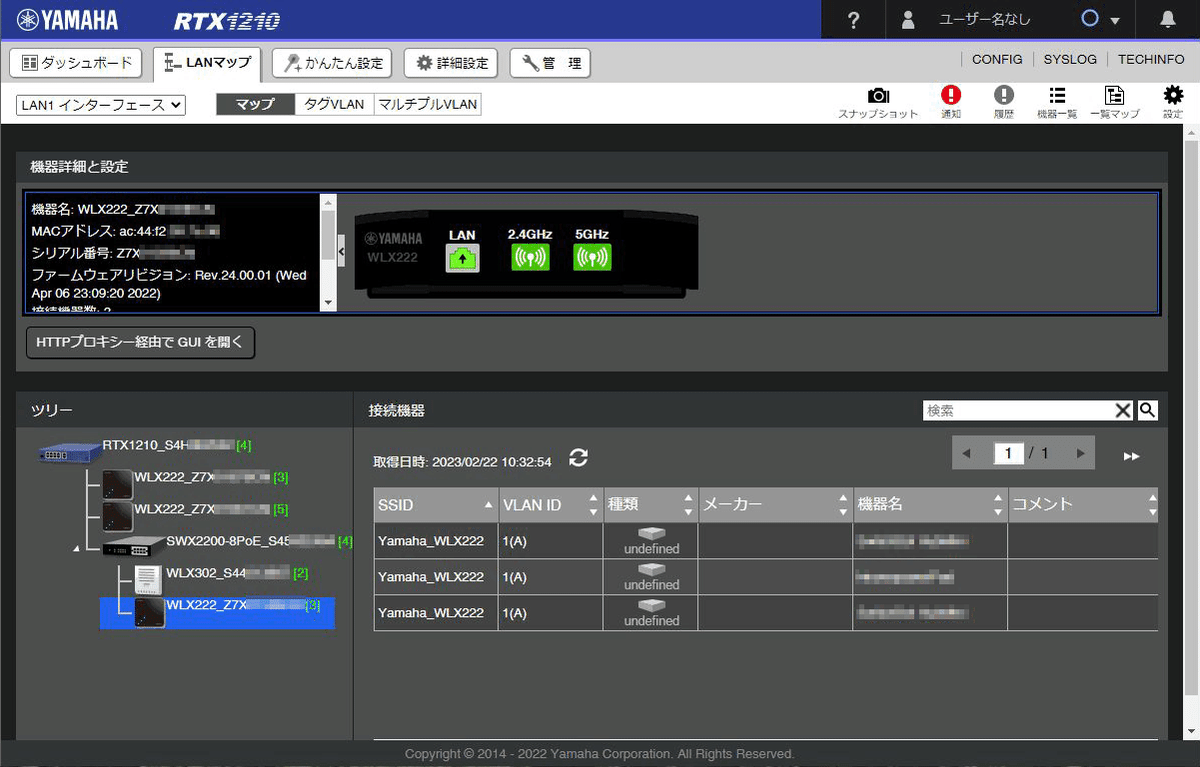View the 履歴 history icon
Image resolution: width=1200 pixels, height=767 pixels.
[1003, 95]
